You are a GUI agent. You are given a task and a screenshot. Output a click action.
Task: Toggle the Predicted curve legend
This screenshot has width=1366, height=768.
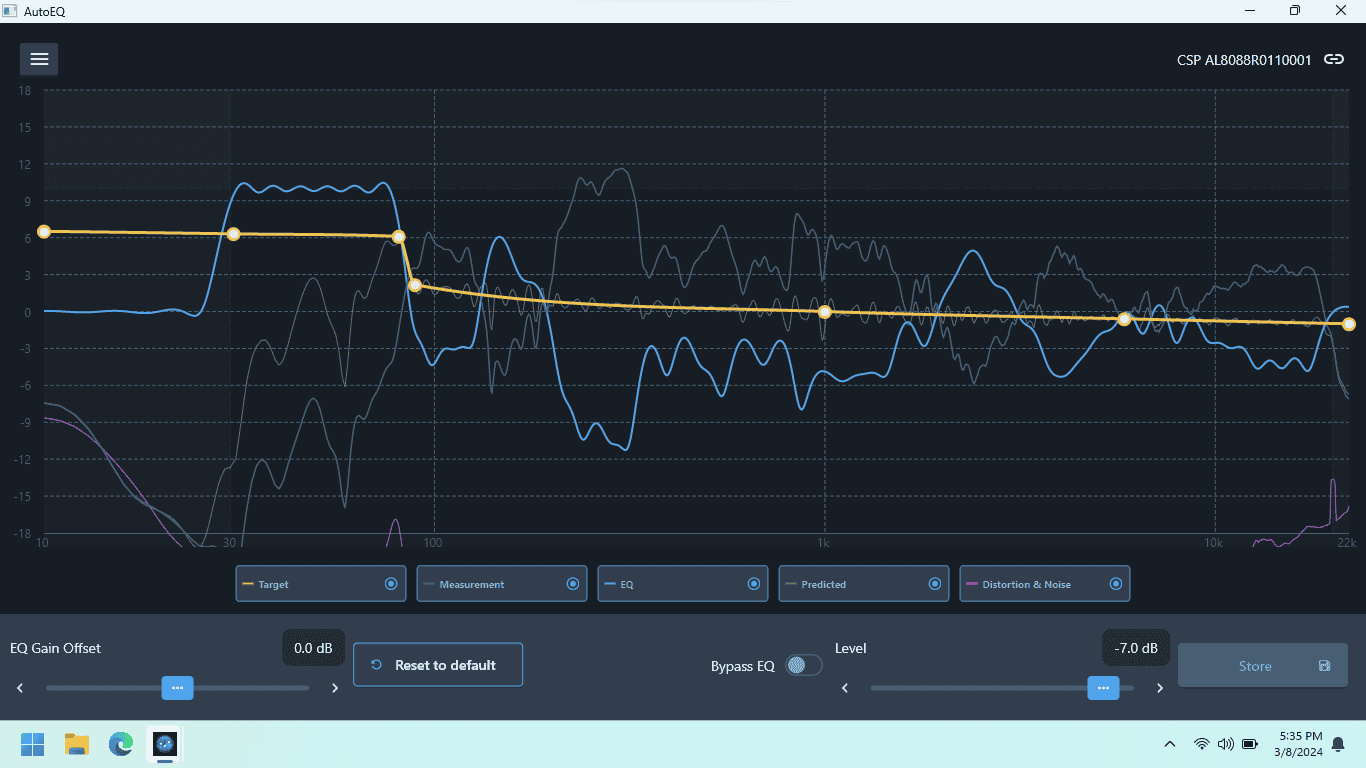tap(864, 584)
